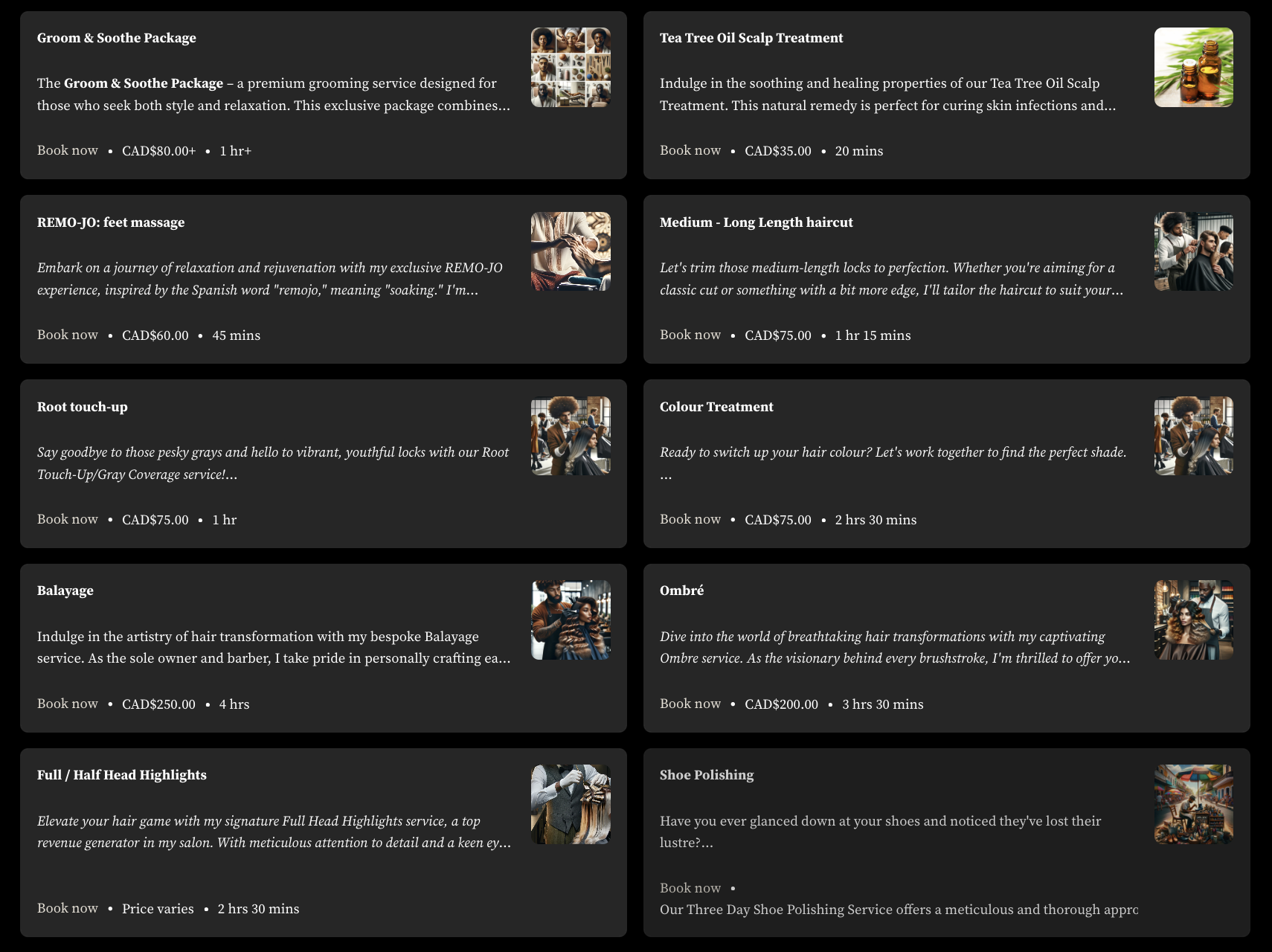Open the Ombré service thumbnail
The height and width of the screenshot is (952, 1272).
coord(1193,620)
